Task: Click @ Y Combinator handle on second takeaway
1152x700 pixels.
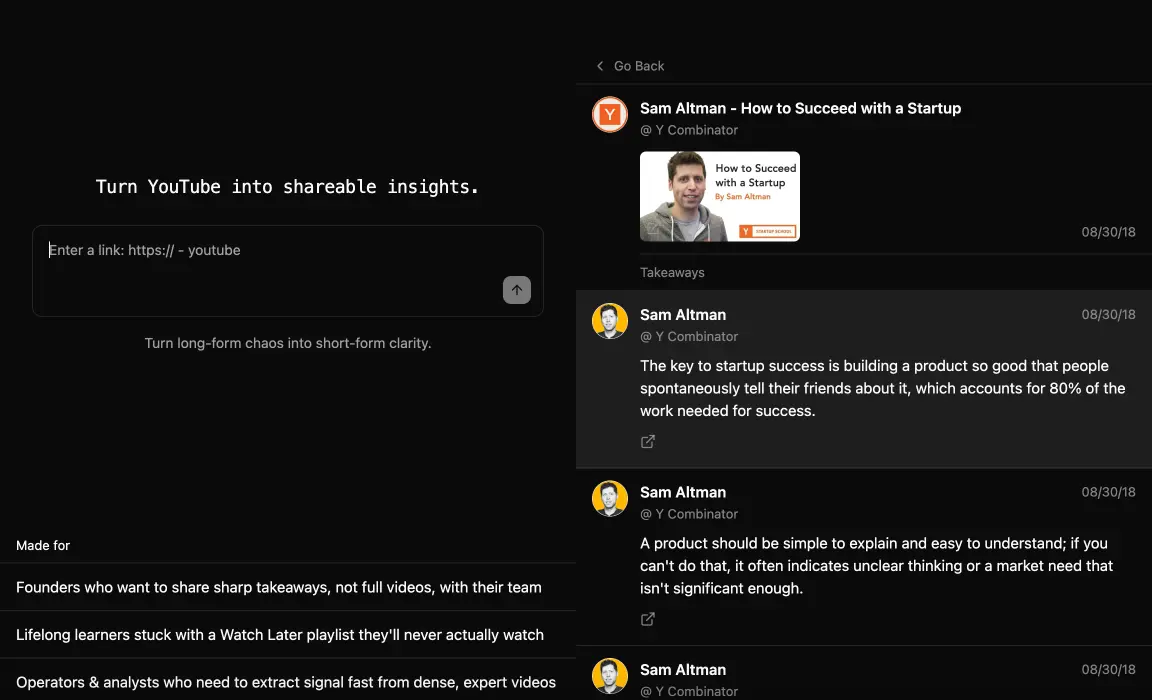Action: pos(688,514)
